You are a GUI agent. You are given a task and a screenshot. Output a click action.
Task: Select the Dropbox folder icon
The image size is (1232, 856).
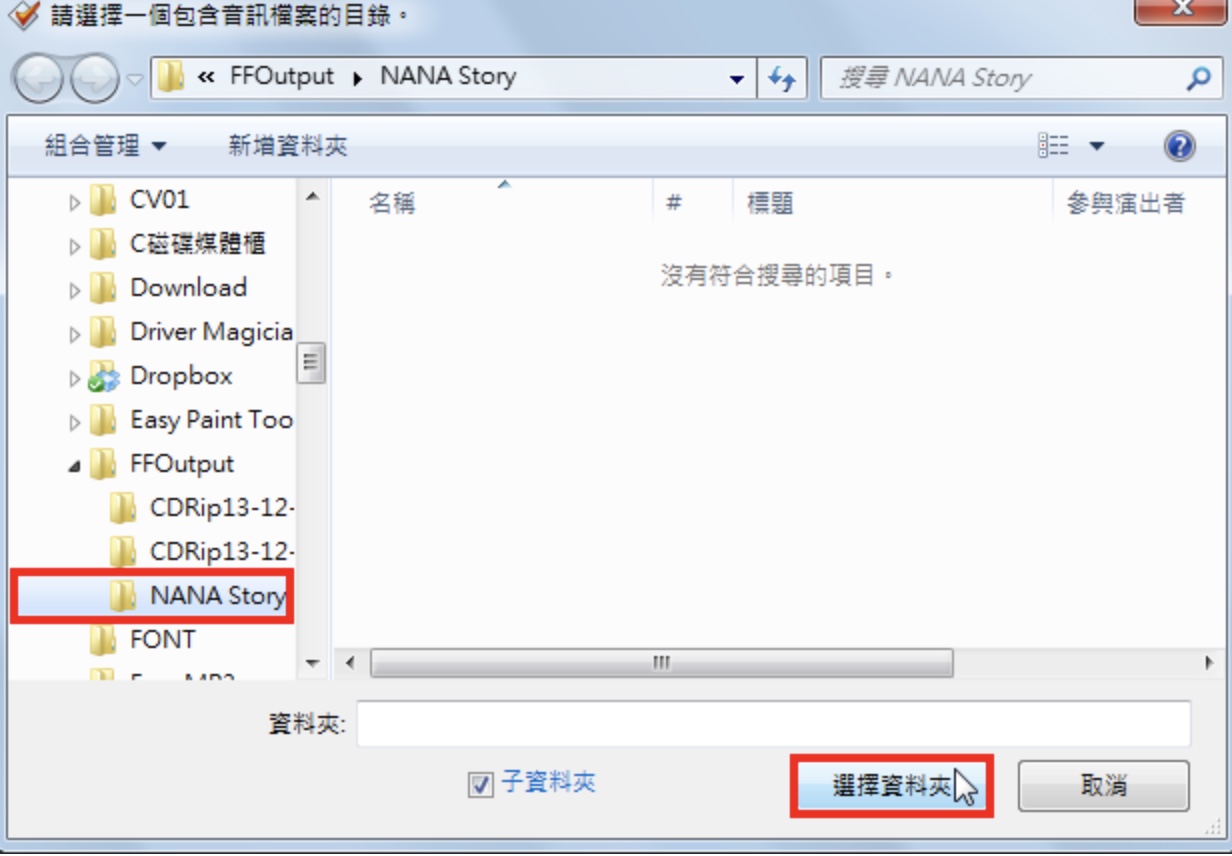tap(103, 377)
